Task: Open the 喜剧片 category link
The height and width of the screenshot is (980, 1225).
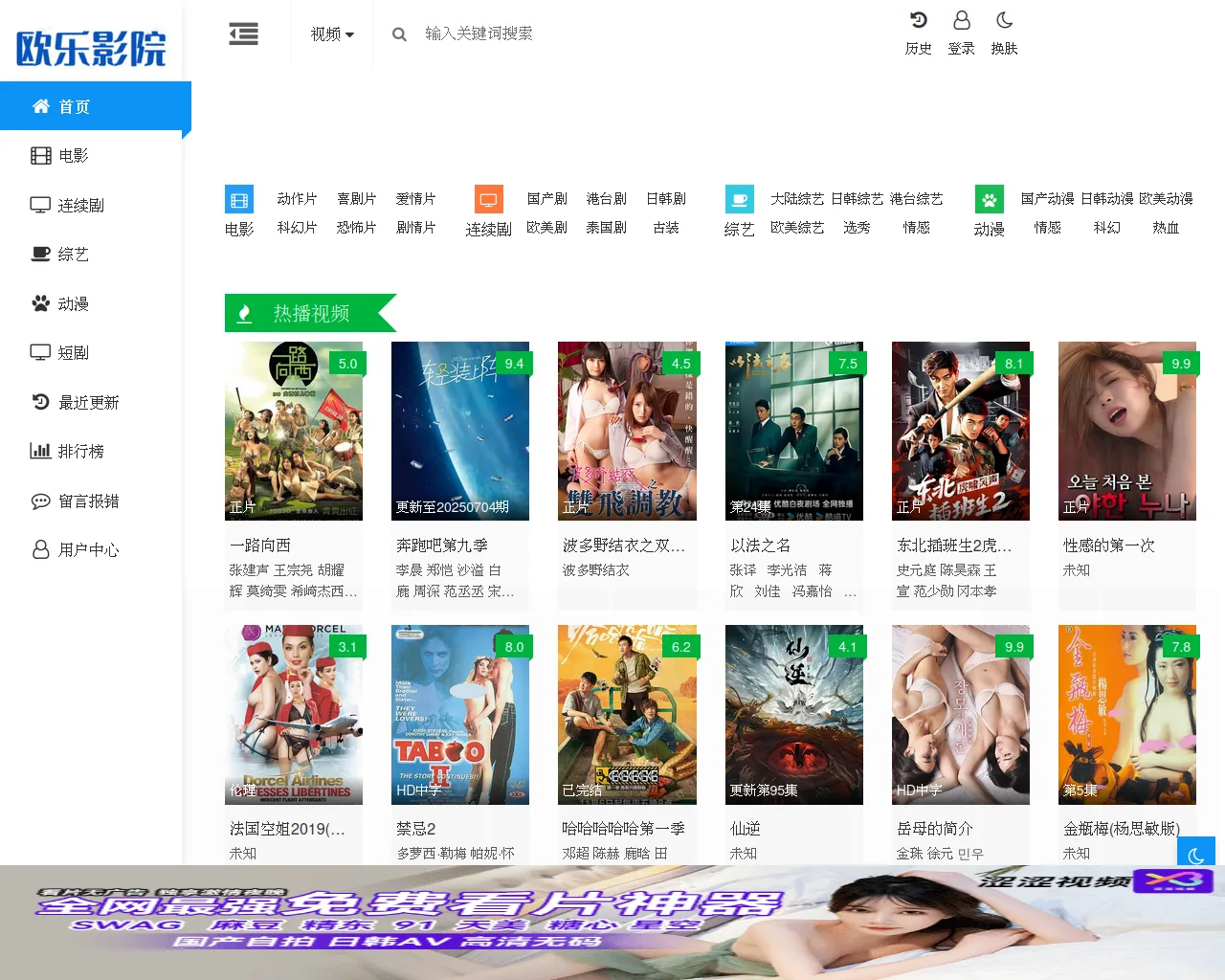Action: point(356,198)
